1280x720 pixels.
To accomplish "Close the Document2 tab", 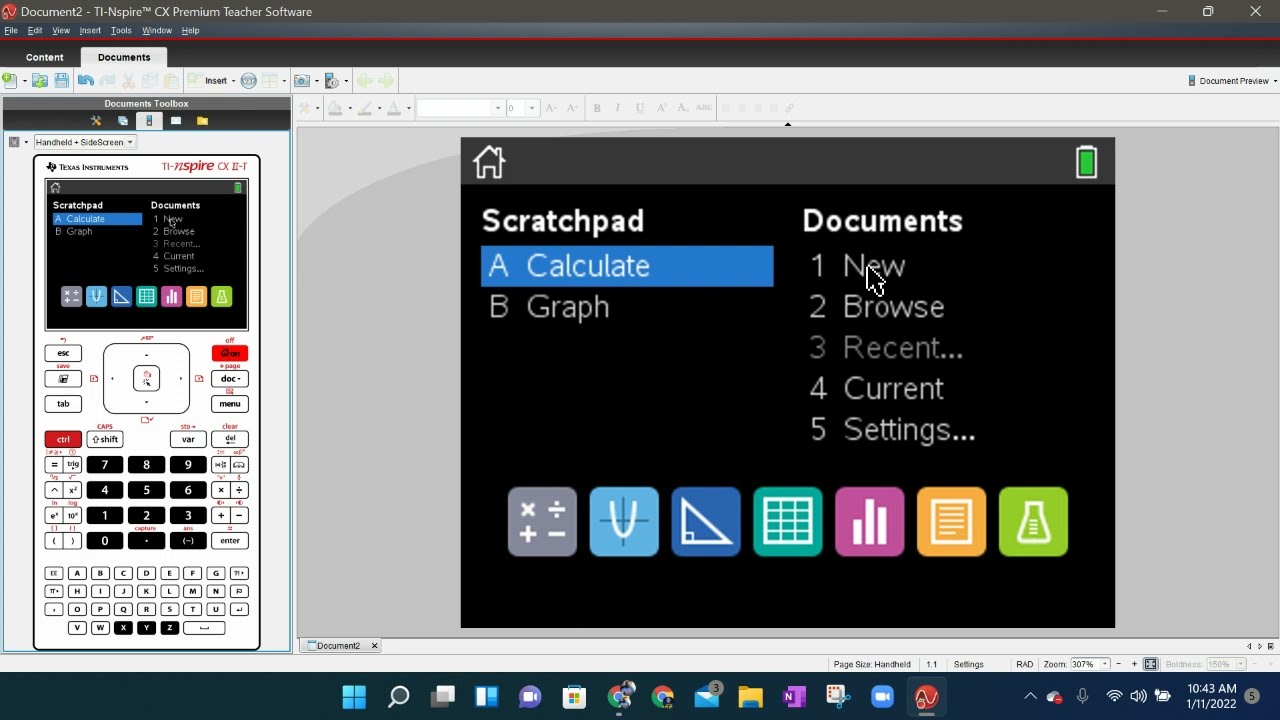I will [375, 646].
